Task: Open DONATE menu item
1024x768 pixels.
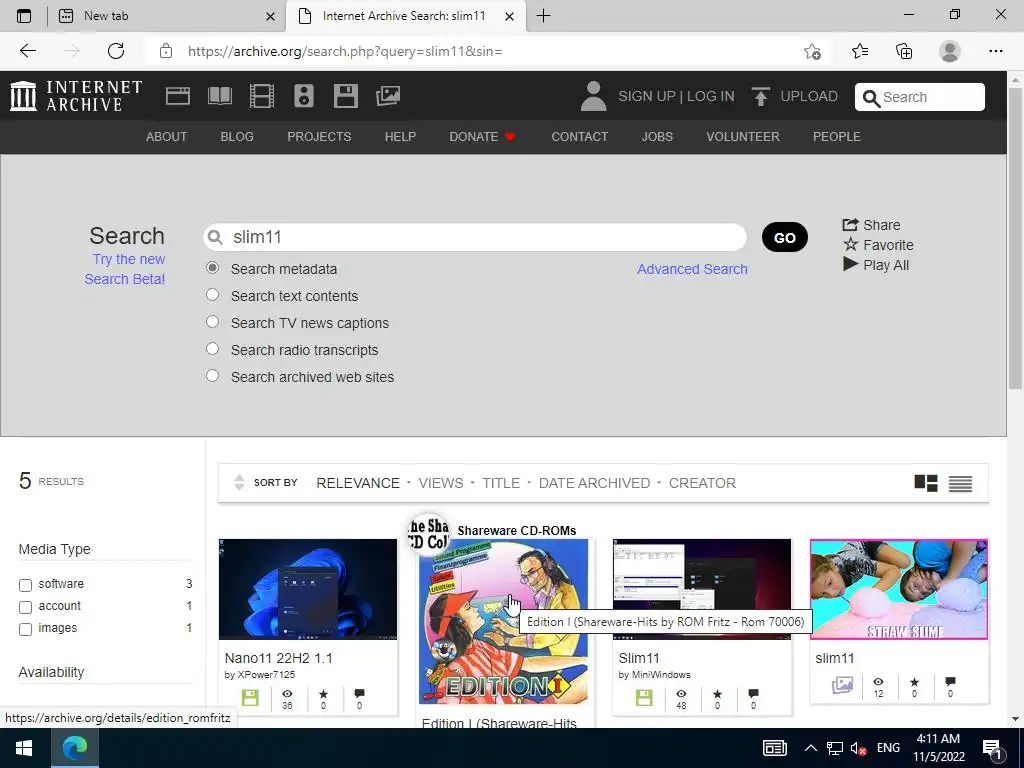Action: (x=482, y=136)
